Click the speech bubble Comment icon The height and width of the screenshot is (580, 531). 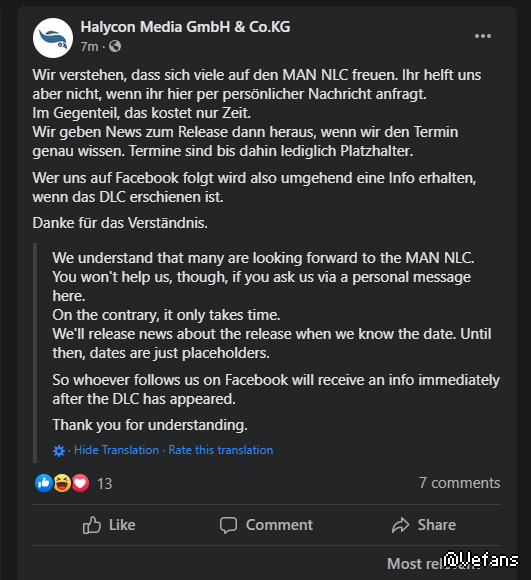[229, 525]
